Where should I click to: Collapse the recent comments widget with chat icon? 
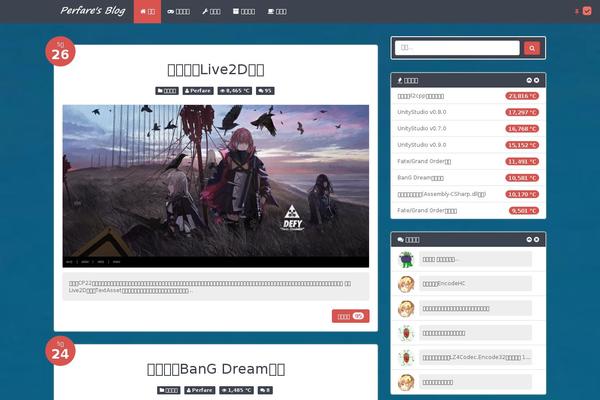(x=529, y=240)
